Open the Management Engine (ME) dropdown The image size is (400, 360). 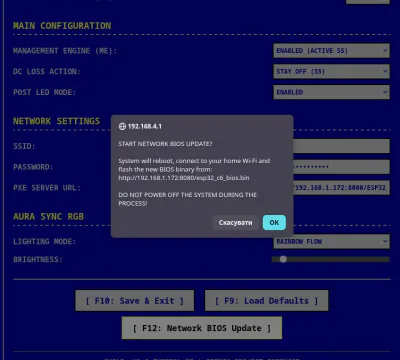(x=331, y=51)
